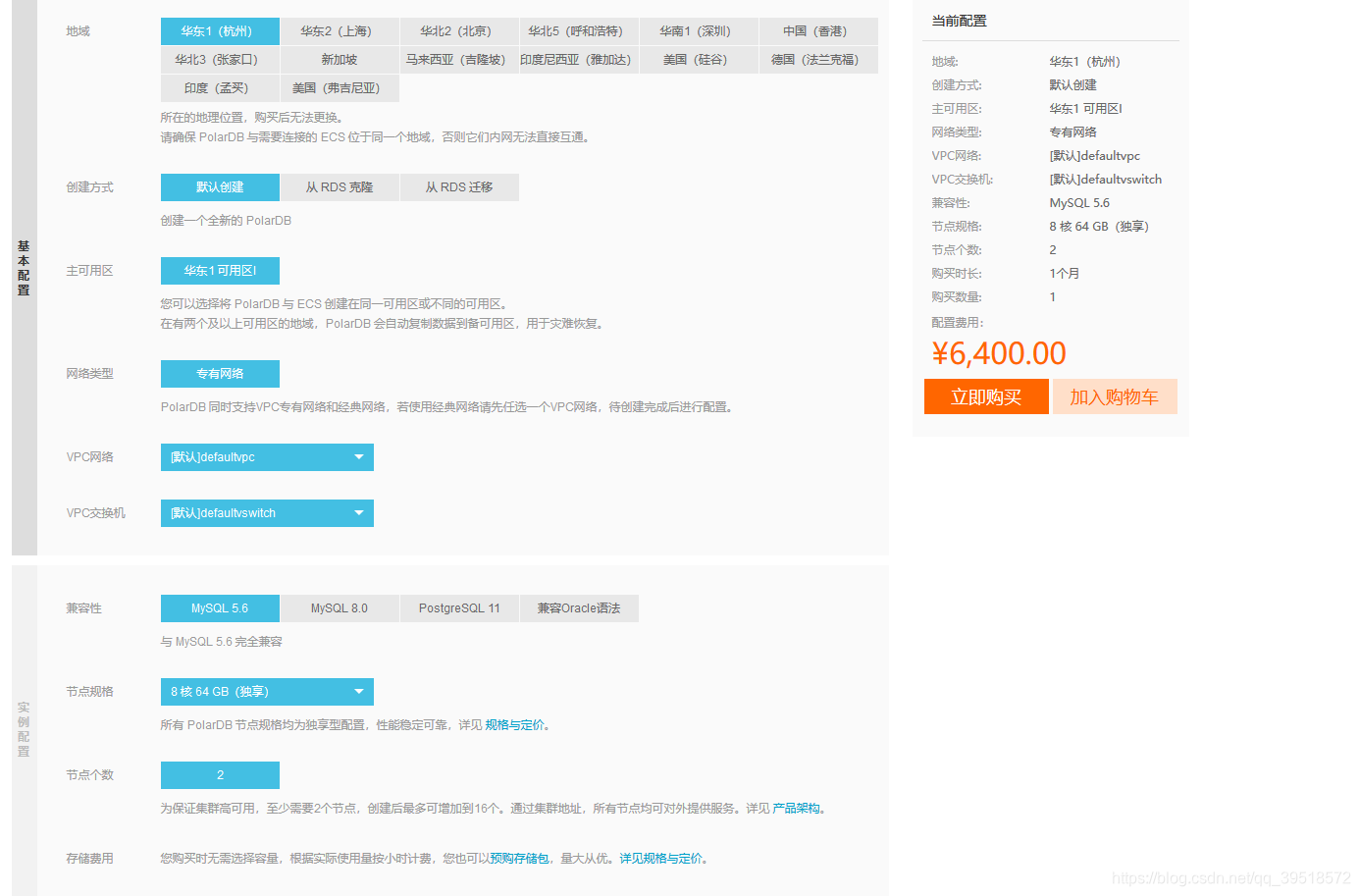Click the 当前配置 summary heading
The height and width of the screenshot is (896, 1360).
pyautogui.click(x=960, y=21)
